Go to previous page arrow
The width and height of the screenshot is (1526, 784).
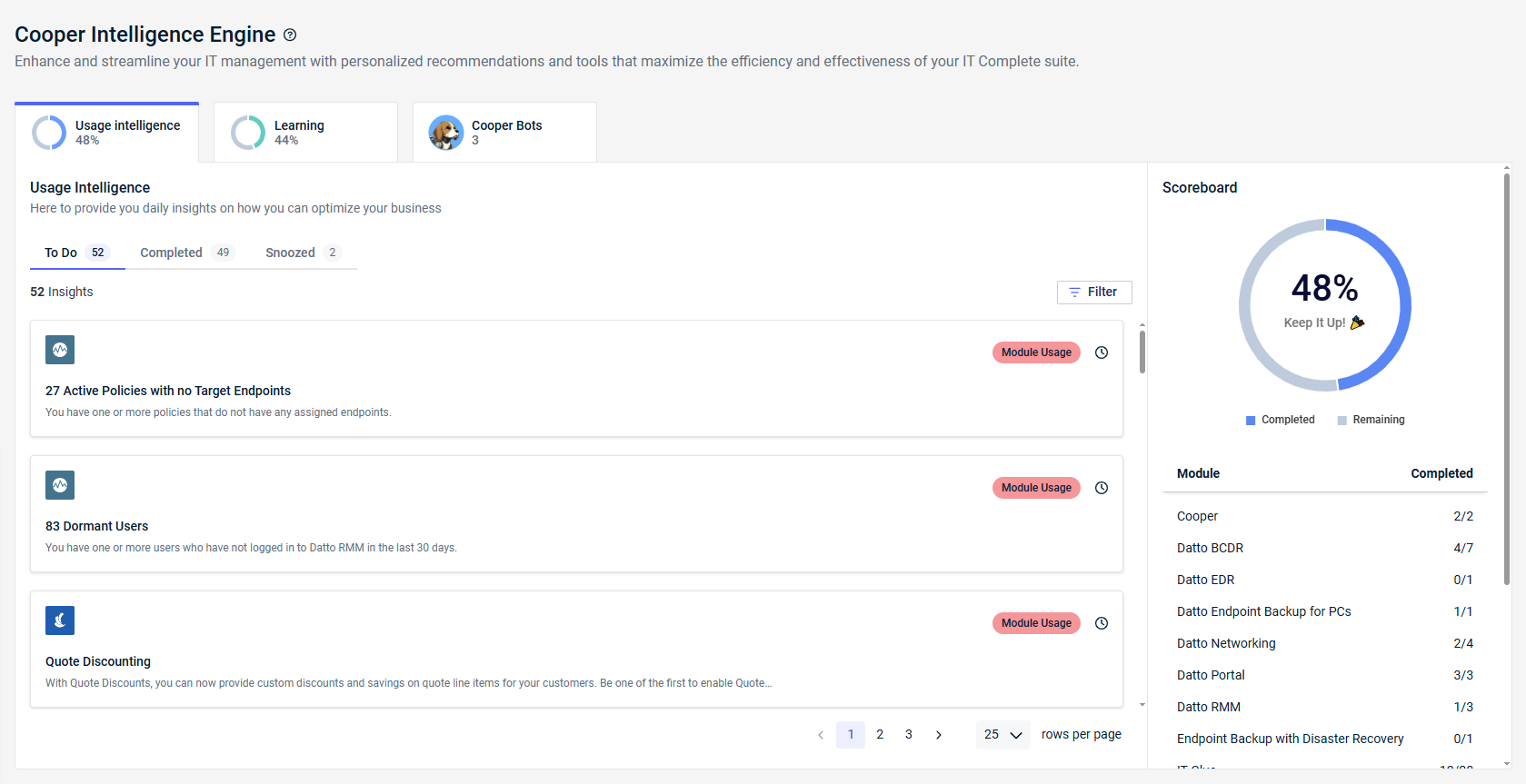(x=821, y=735)
